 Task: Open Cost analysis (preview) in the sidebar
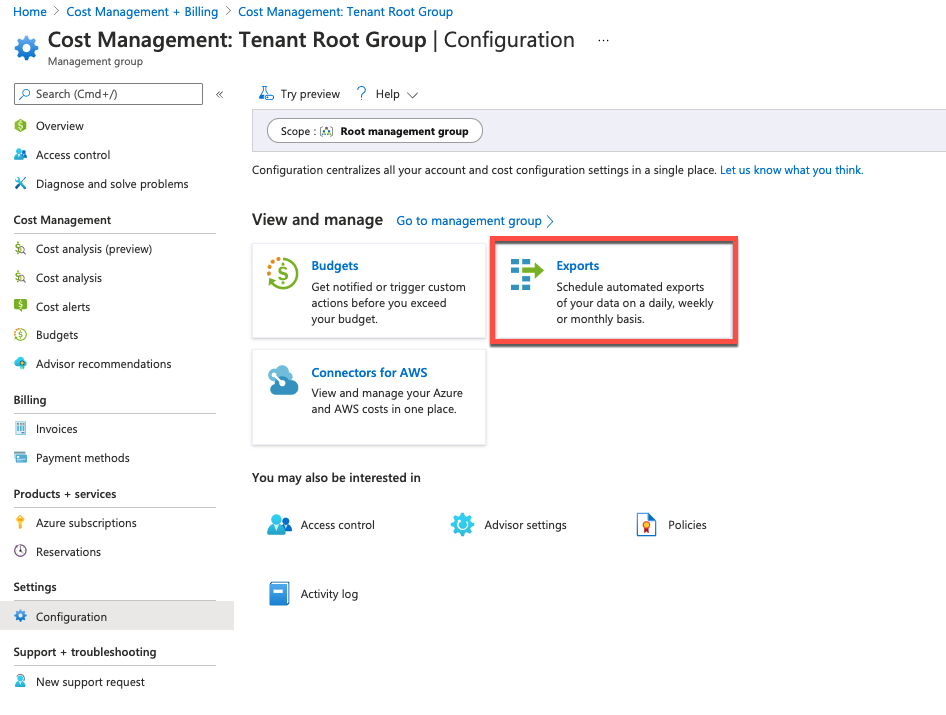coord(93,249)
